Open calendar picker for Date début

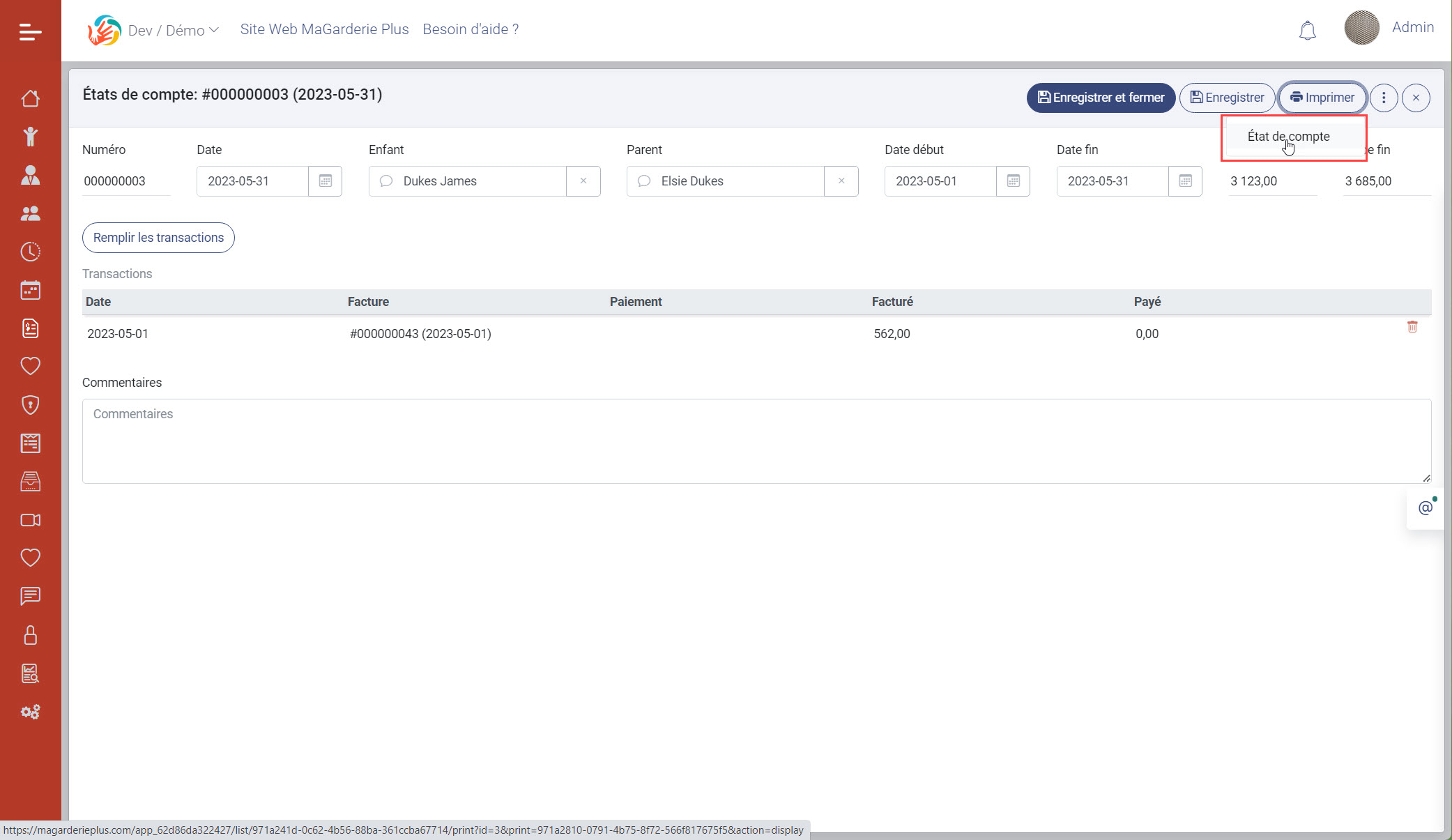click(1013, 181)
